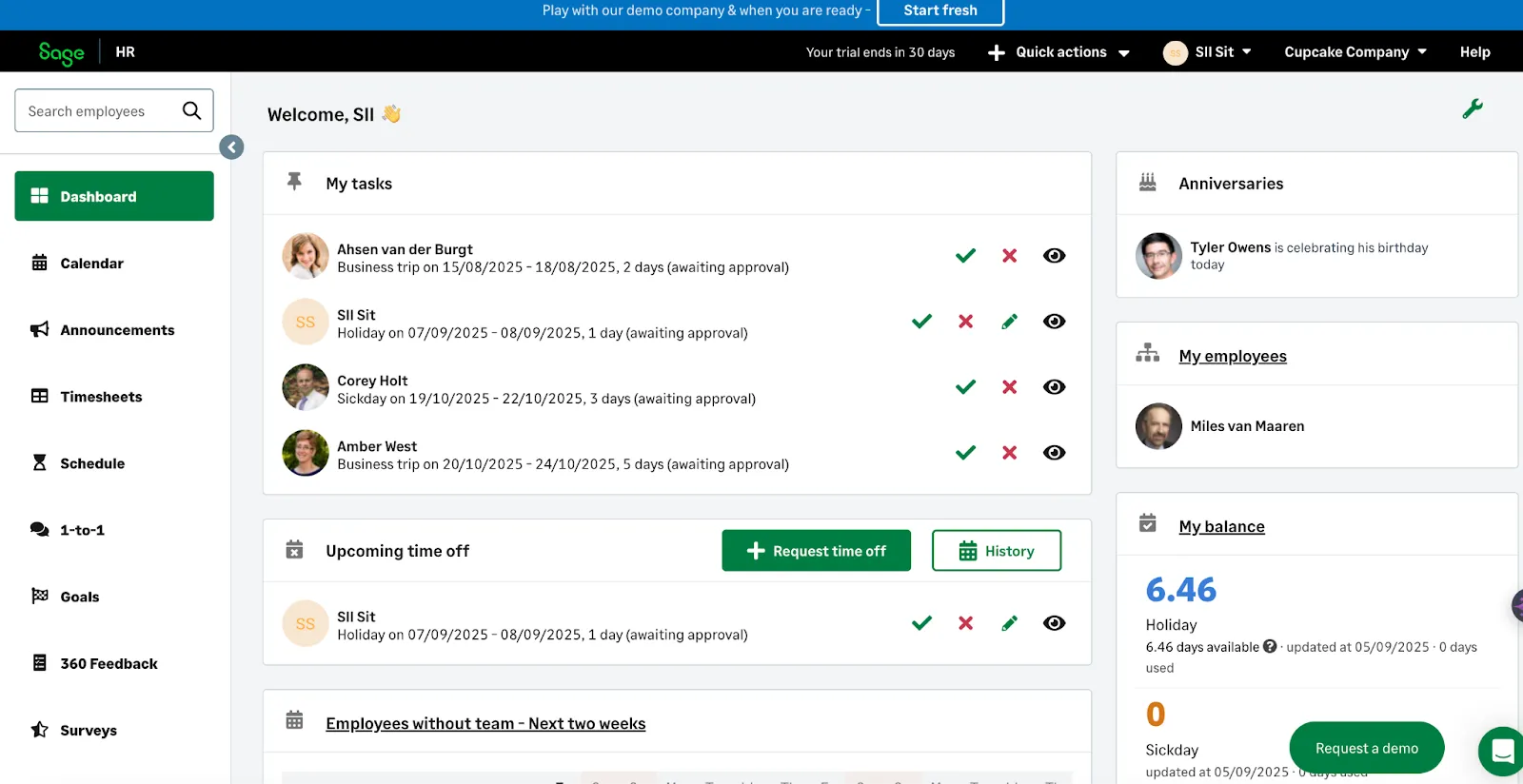View SII Sit holiday under Upcoming time off
1523x784 pixels.
(x=1054, y=622)
